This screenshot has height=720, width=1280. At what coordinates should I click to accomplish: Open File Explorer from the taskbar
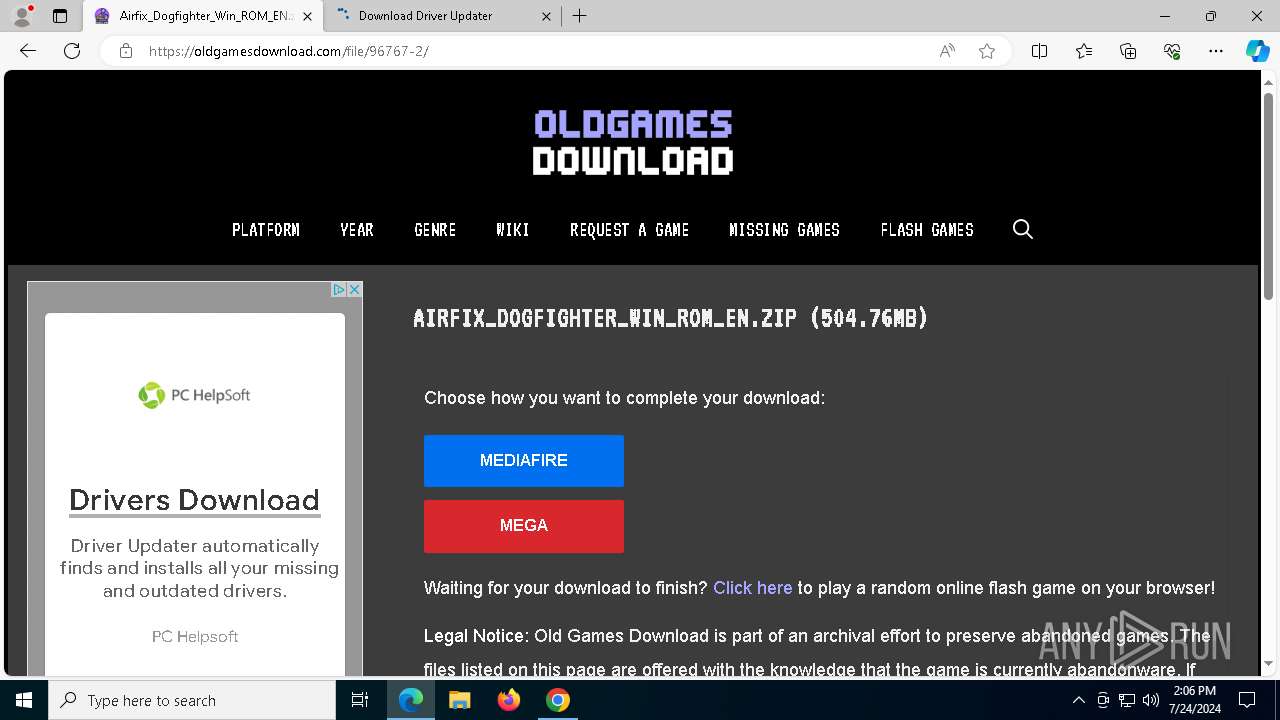point(460,700)
